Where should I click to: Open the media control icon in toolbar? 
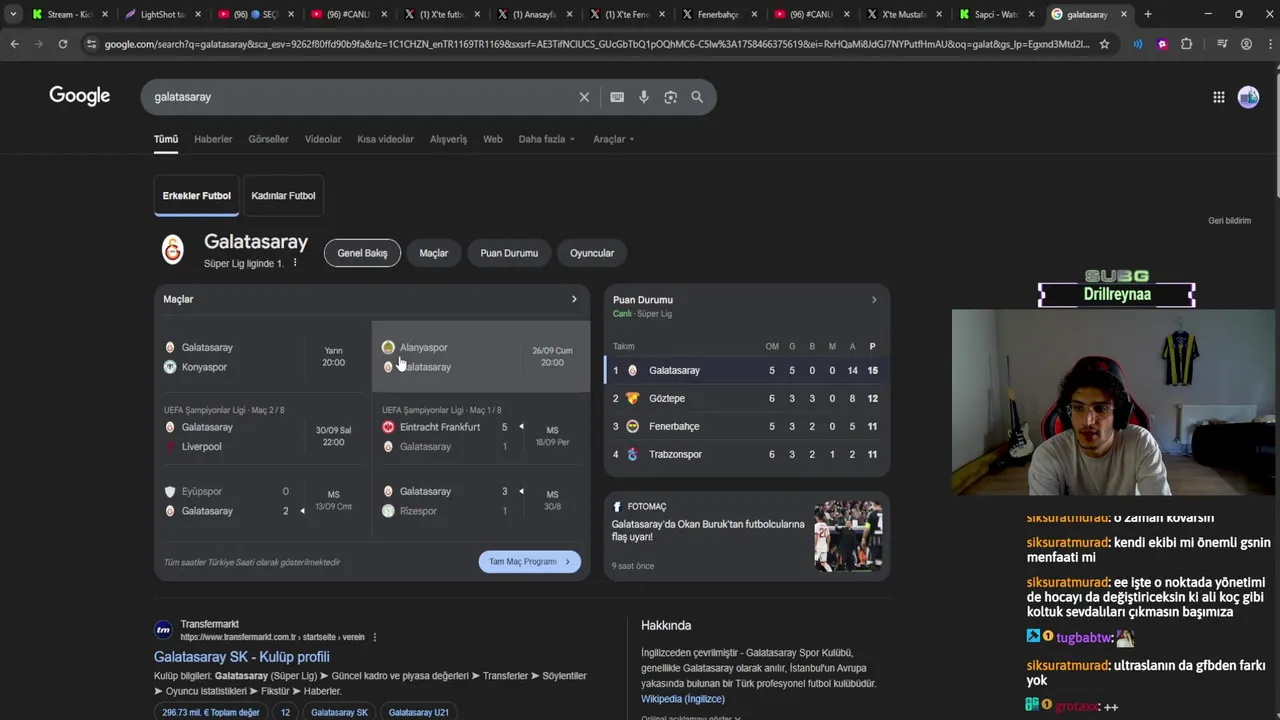(x=1222, y=44)
